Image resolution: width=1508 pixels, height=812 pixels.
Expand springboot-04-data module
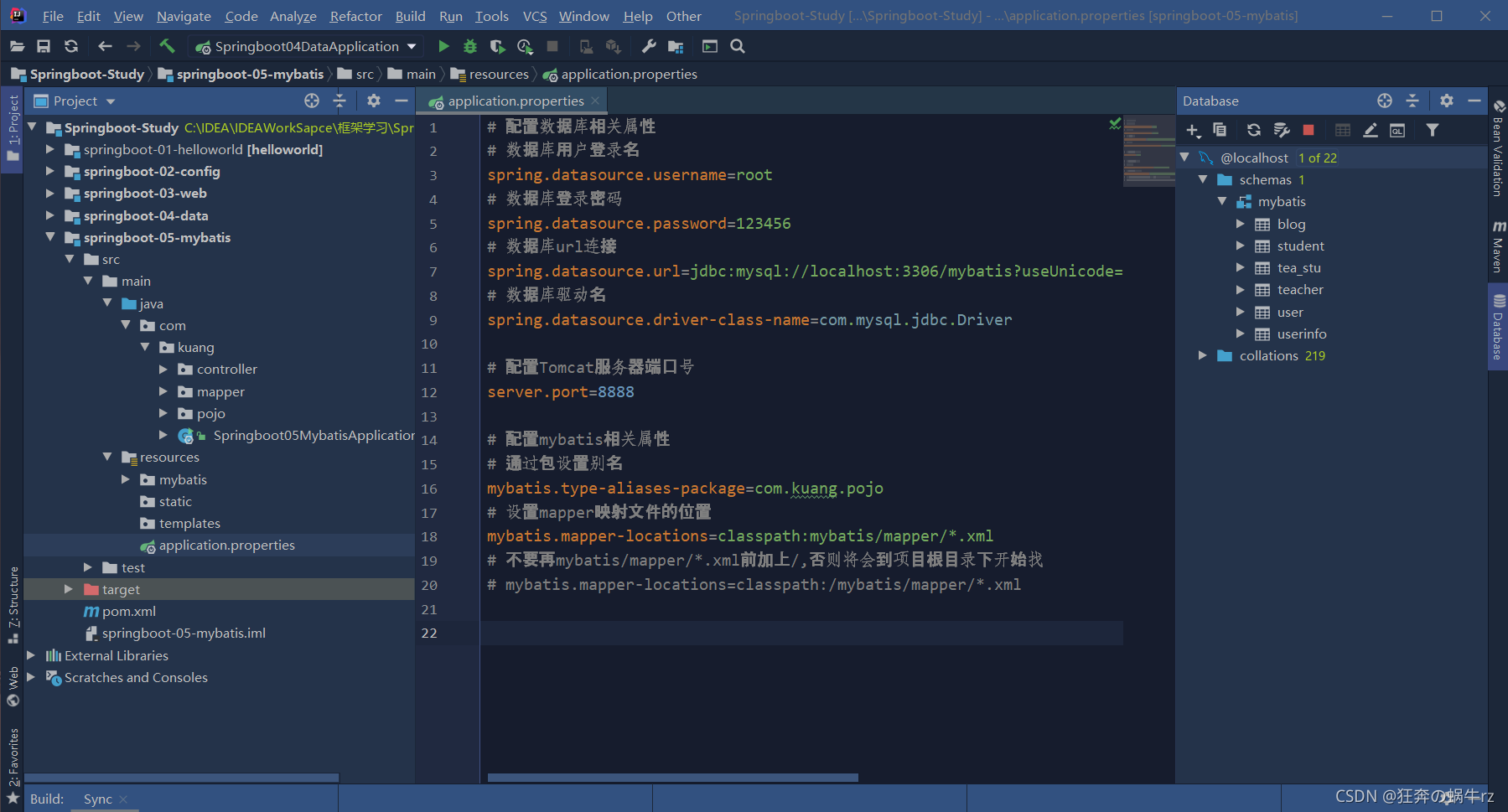(x=50, y=215)
